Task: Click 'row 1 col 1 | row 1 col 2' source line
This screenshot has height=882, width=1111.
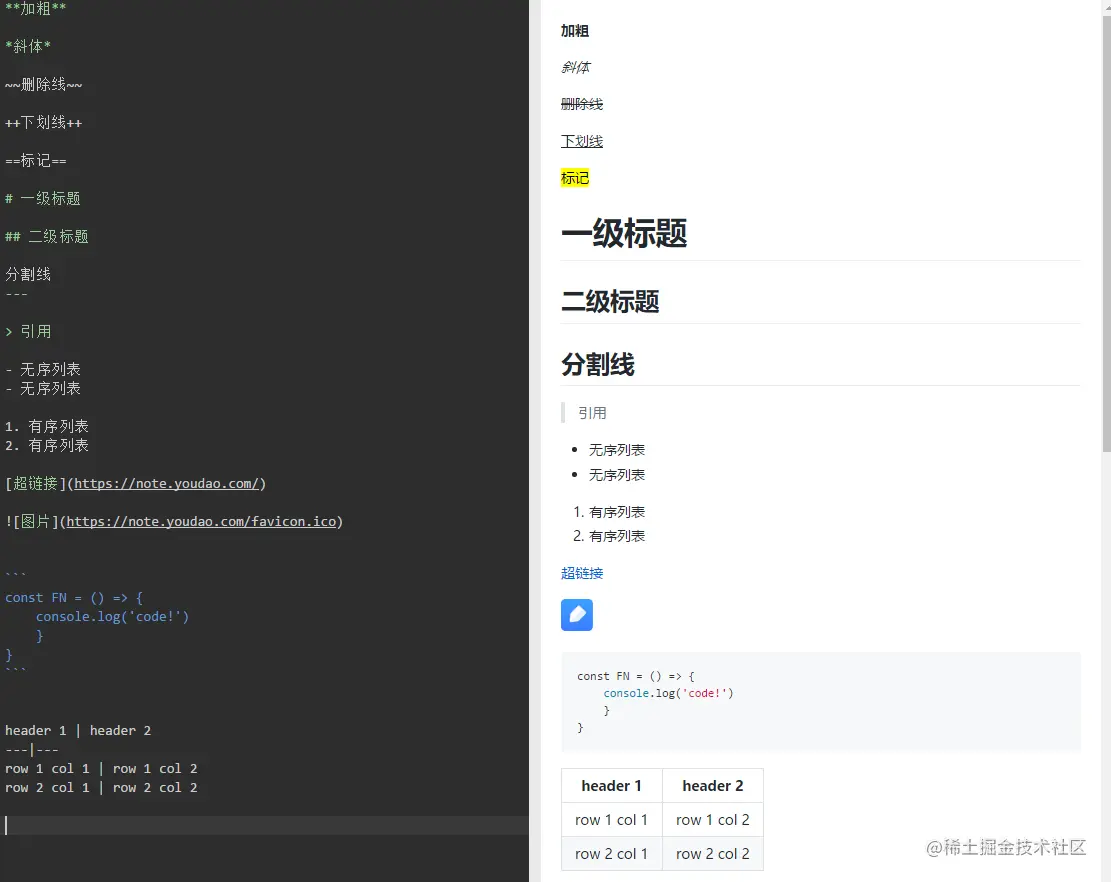Action: 101,769
